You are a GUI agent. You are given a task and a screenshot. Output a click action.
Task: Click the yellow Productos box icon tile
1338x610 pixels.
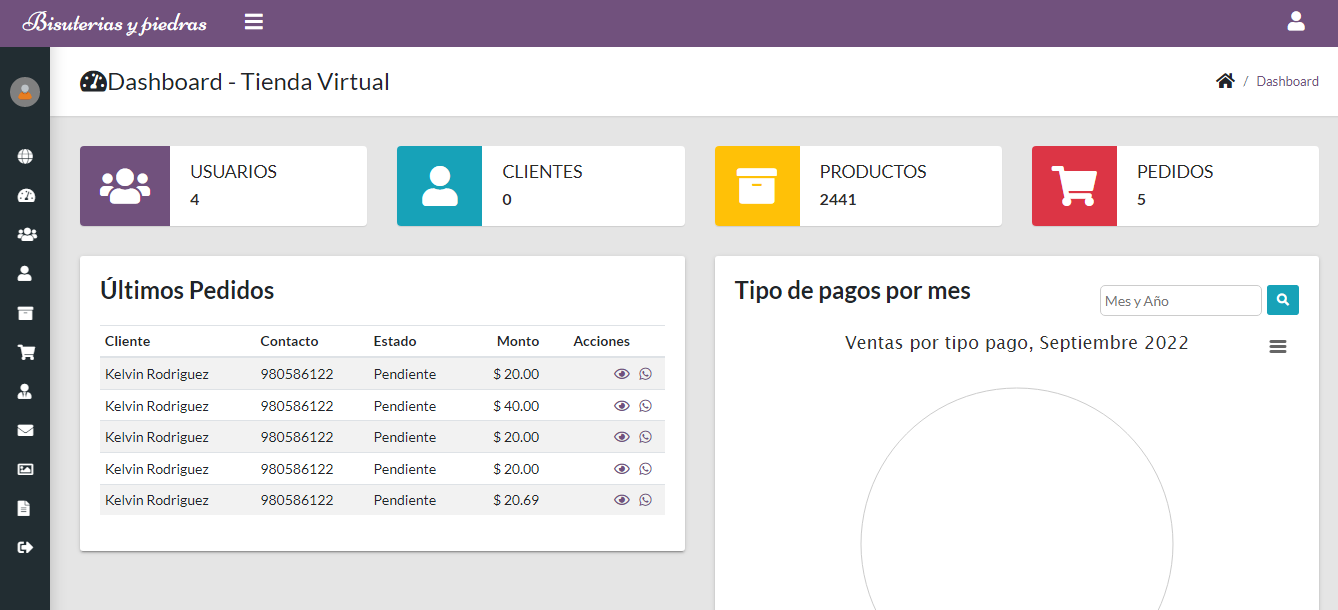point(757,186)
